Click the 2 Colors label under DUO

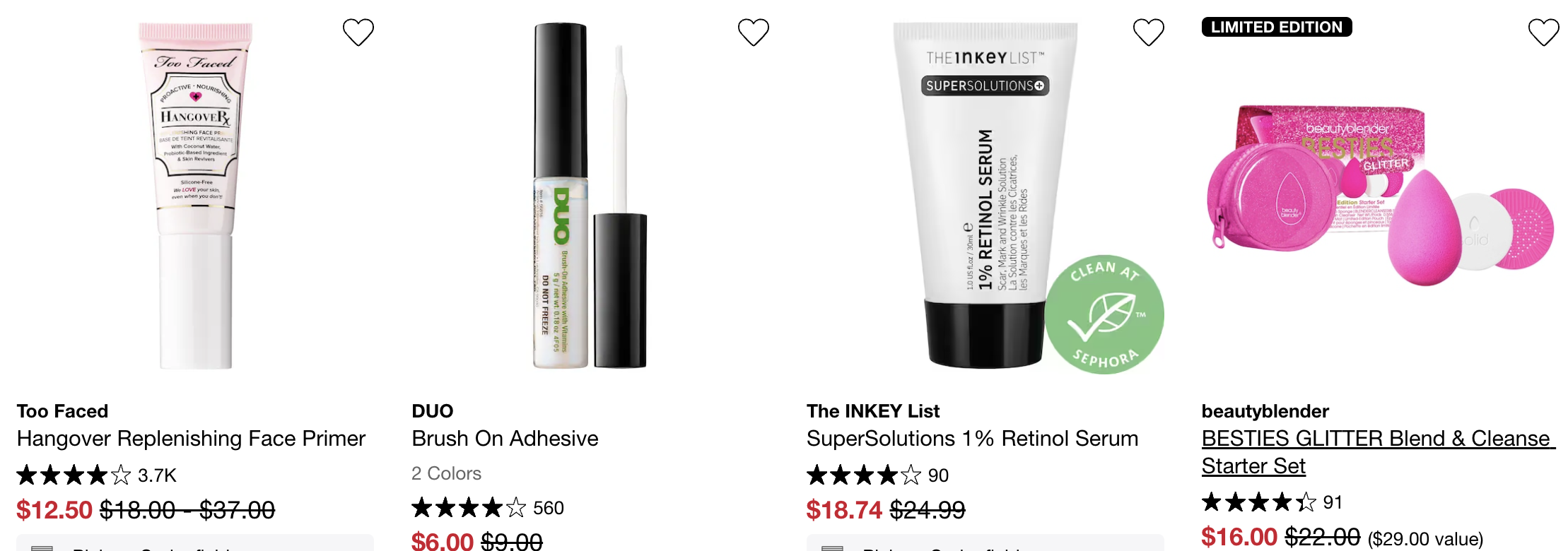tap(446, 473)
